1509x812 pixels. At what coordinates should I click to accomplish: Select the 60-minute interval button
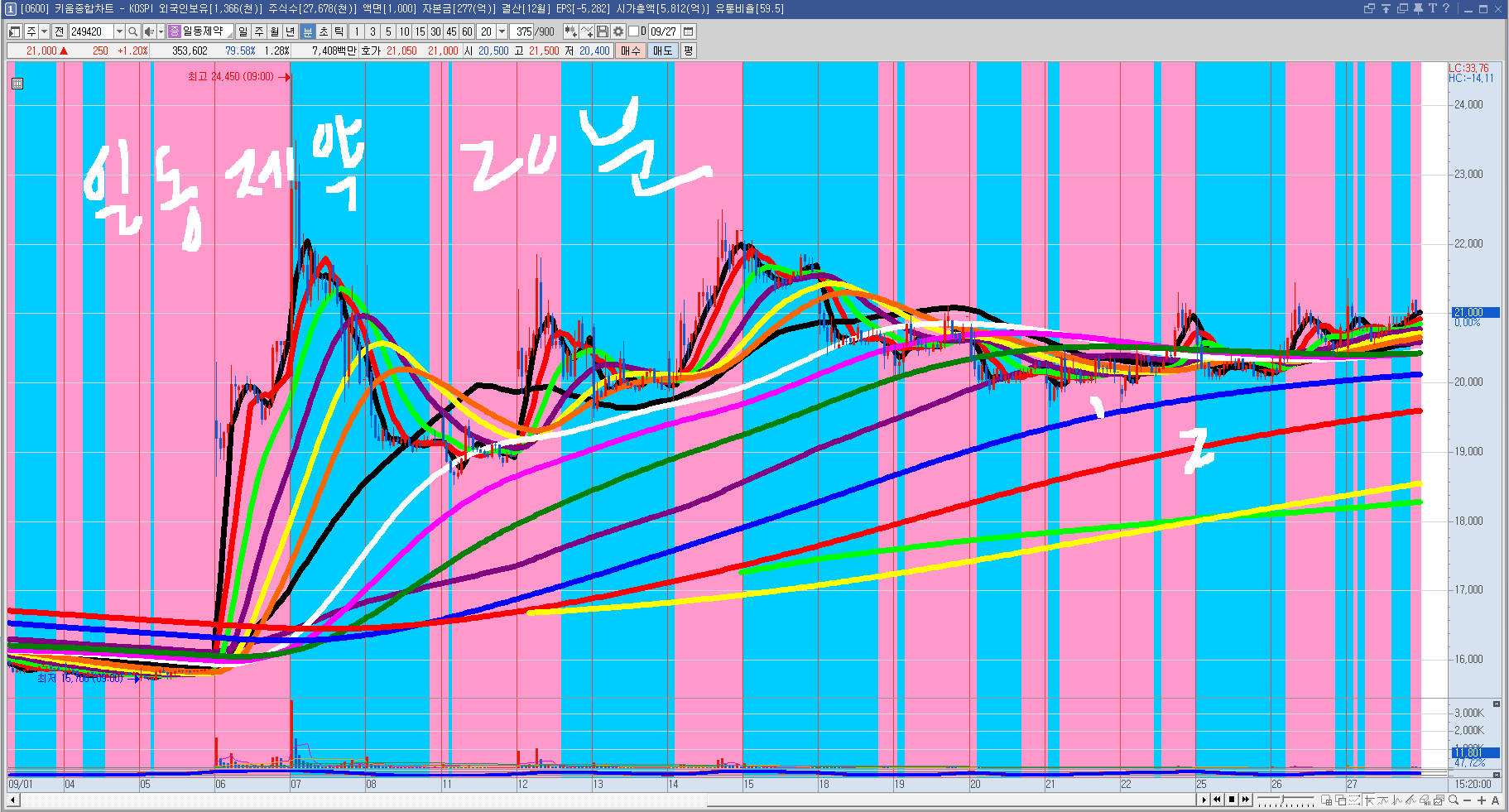point(467,31)
